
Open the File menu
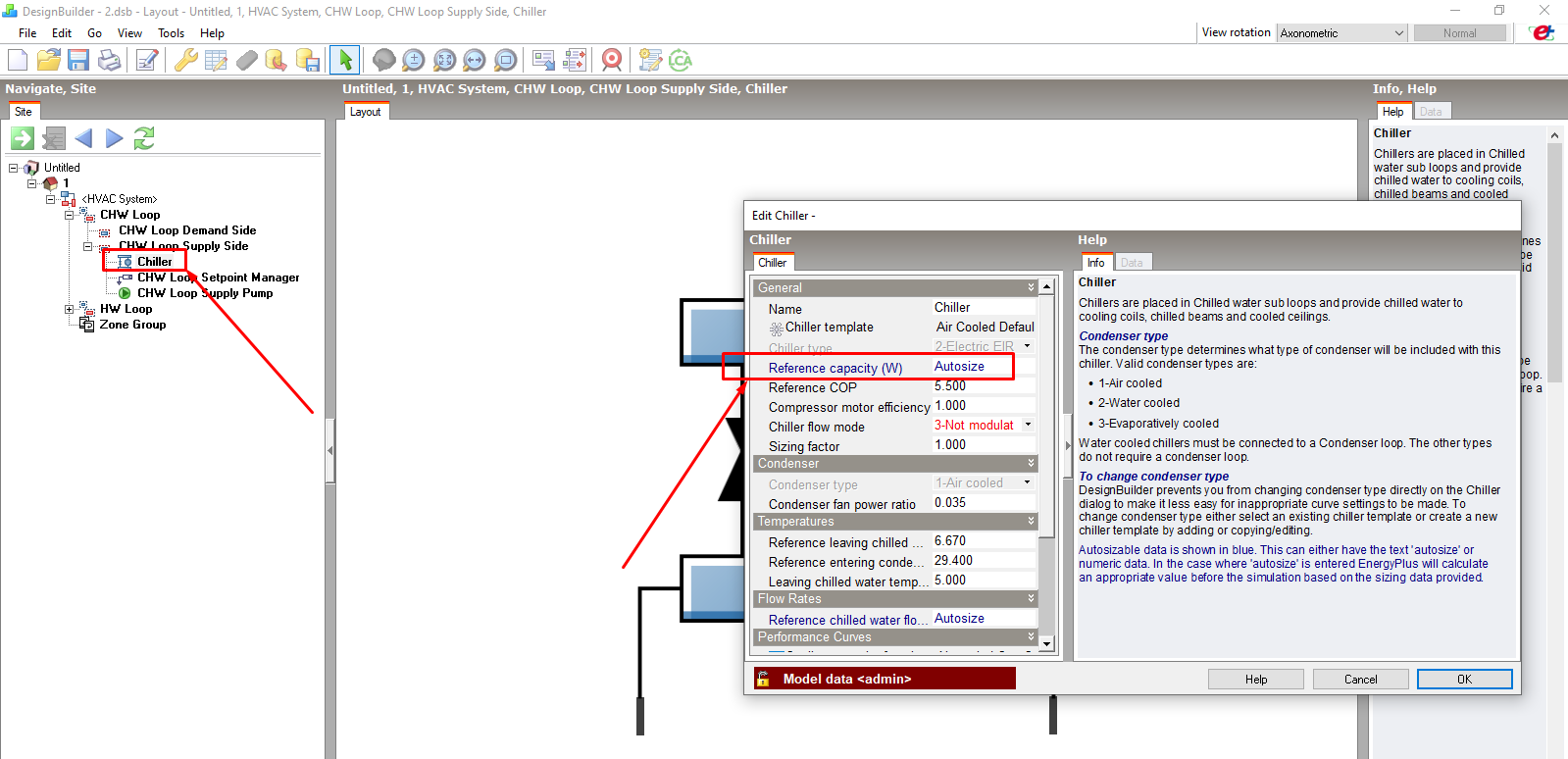(27, 33)
